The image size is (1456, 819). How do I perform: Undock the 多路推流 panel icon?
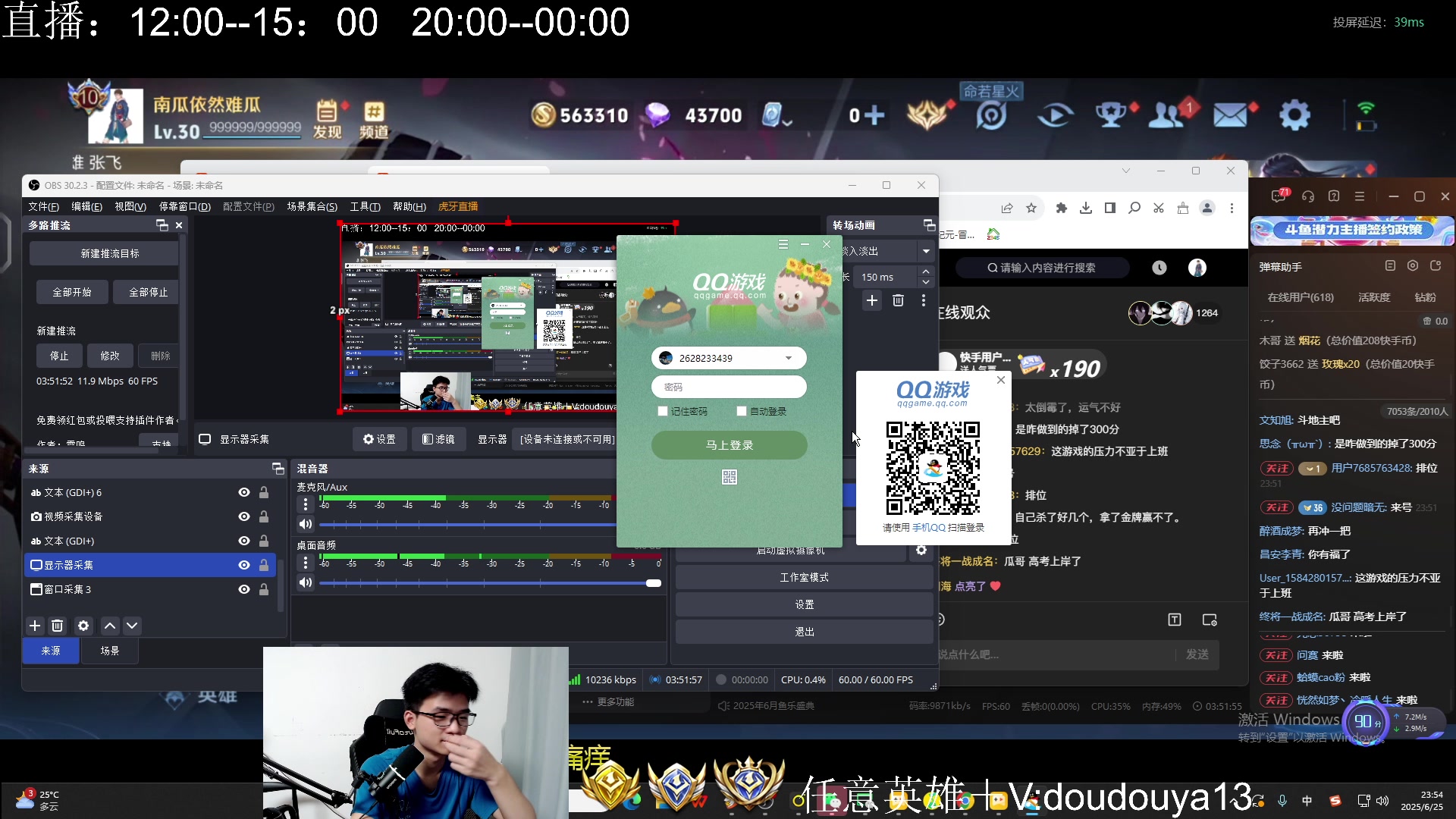coord(162,225)
